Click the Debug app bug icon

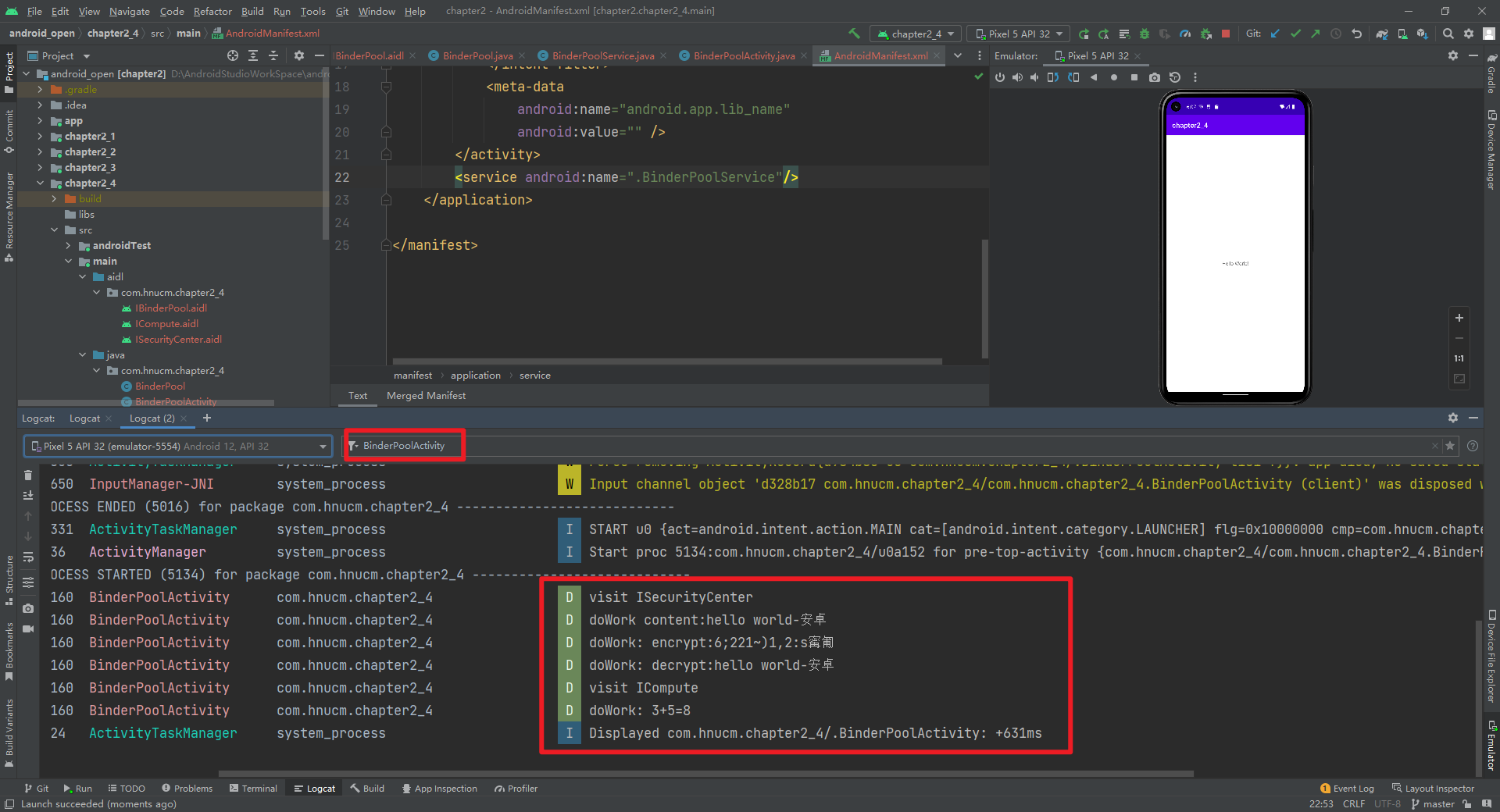point(1145,34)
